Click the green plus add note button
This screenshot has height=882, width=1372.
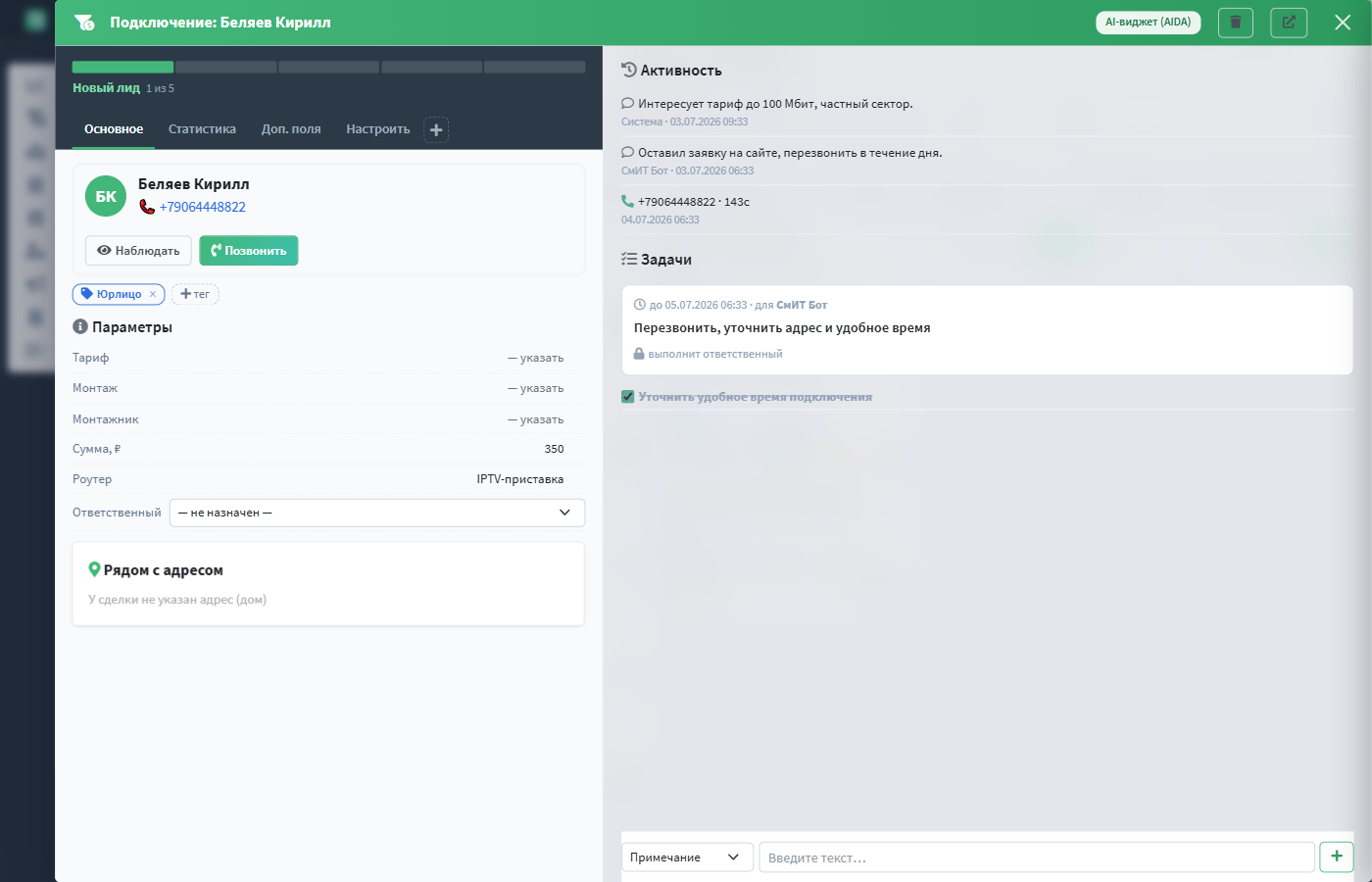coord(1337,857)
